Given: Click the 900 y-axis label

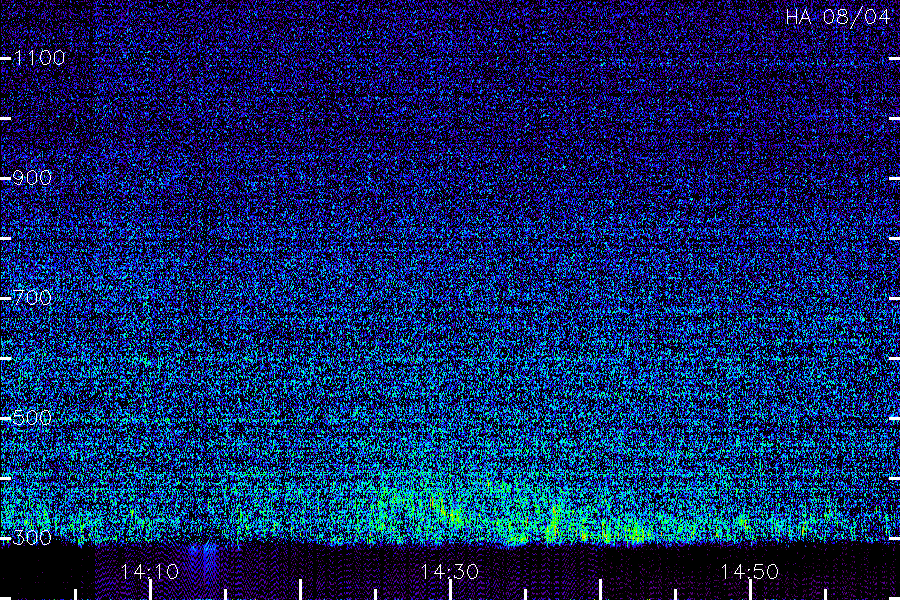Looking at the screenshot, I should point(32,178).
